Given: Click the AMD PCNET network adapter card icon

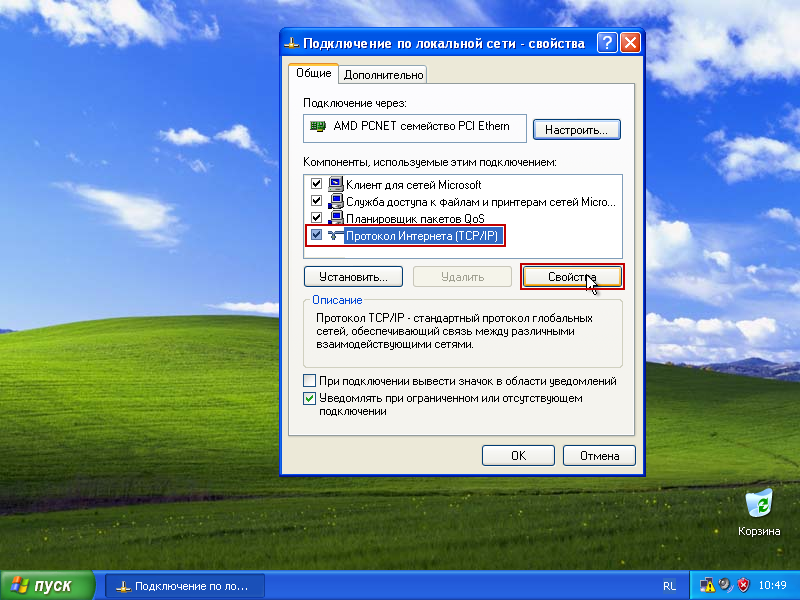Looking at the screenshot, I should click(x=318, y=126).
